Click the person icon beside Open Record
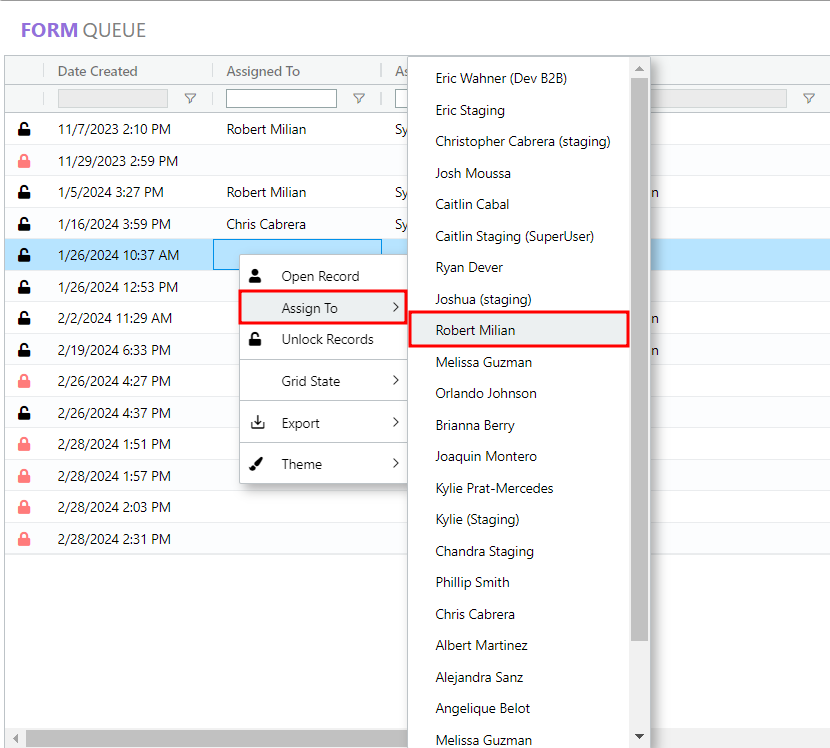The width and height of the screenshot is (830, 748). (256, 276)
